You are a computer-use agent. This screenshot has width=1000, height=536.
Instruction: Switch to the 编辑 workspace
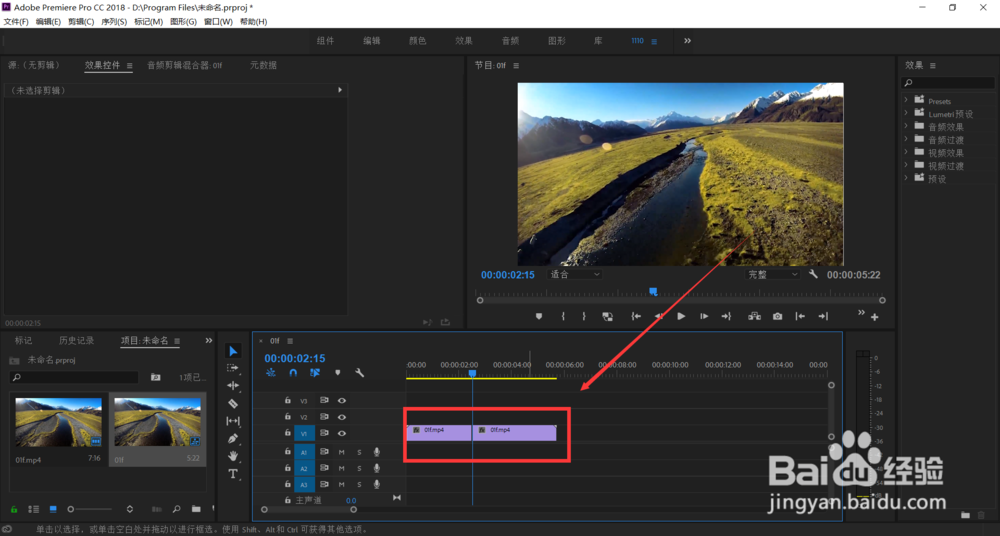[372, 40]
